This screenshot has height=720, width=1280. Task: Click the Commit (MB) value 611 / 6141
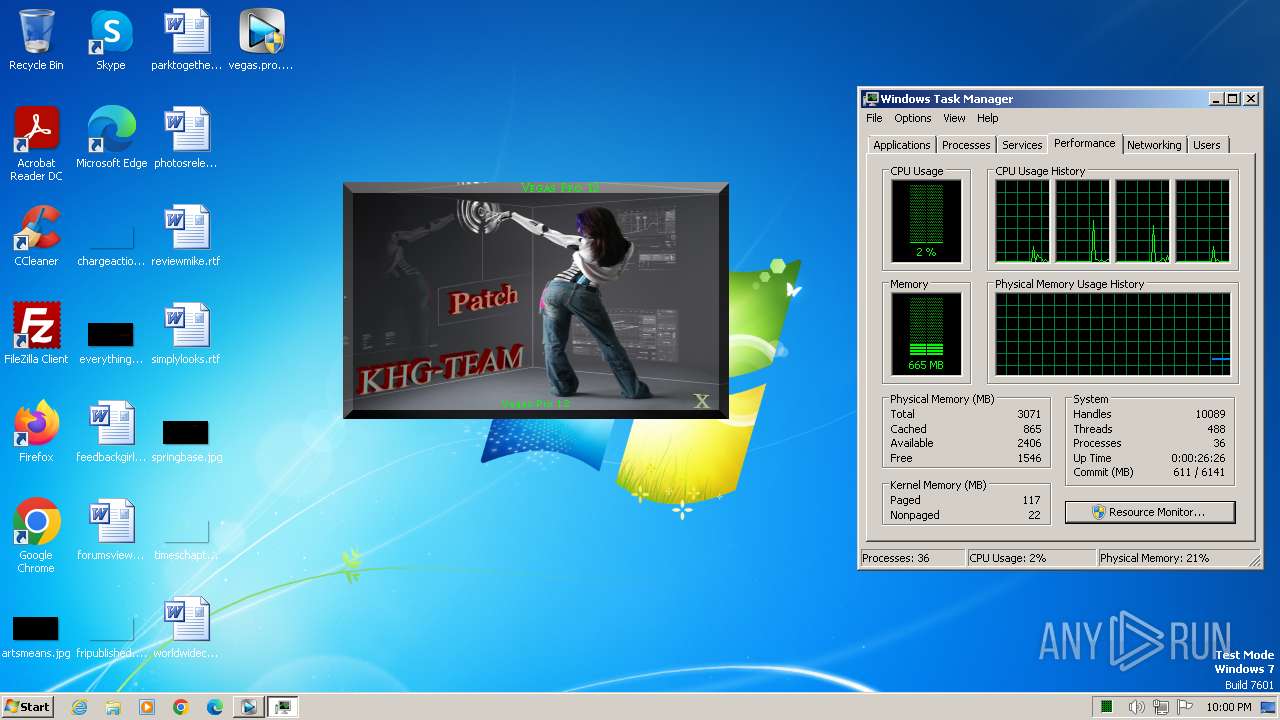(1198, 473)
